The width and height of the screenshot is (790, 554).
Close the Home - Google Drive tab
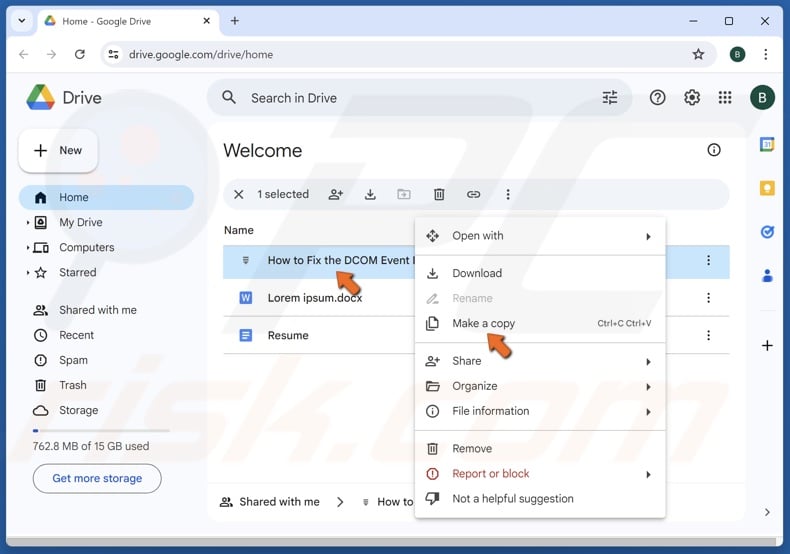[x=207, y=21]
